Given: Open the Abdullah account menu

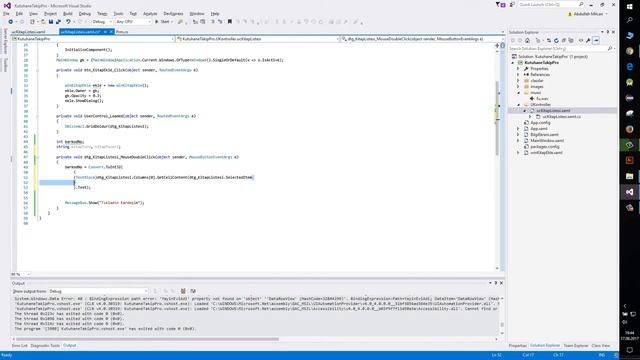Looking at the screenshot, I should [x=587, y=14].
